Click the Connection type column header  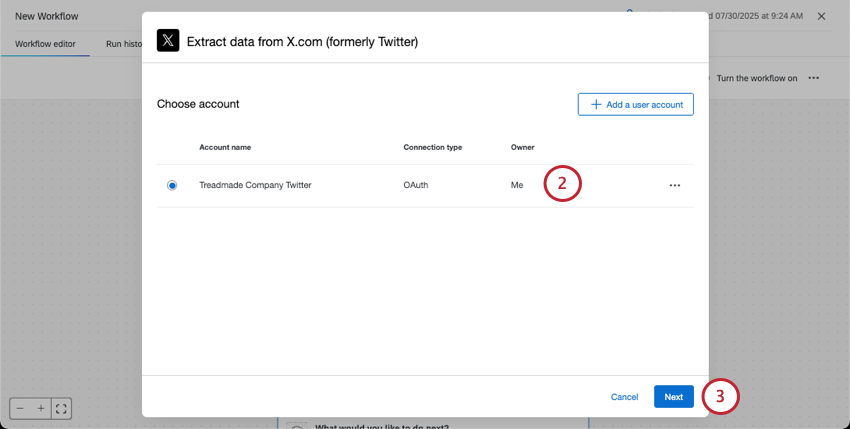pyautogui.click(x=433, y=148)
